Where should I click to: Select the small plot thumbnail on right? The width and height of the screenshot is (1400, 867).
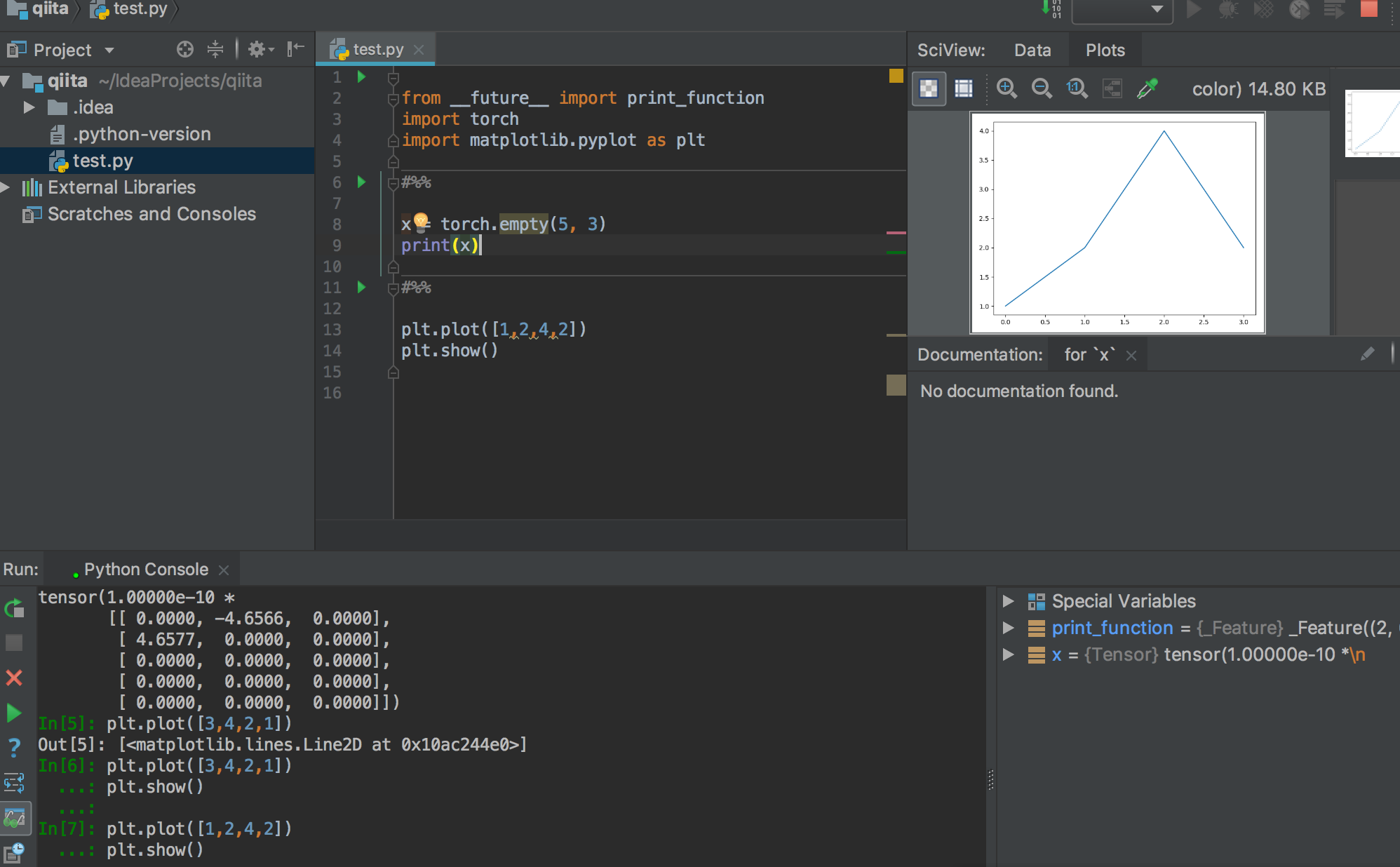click(1373, 123)
